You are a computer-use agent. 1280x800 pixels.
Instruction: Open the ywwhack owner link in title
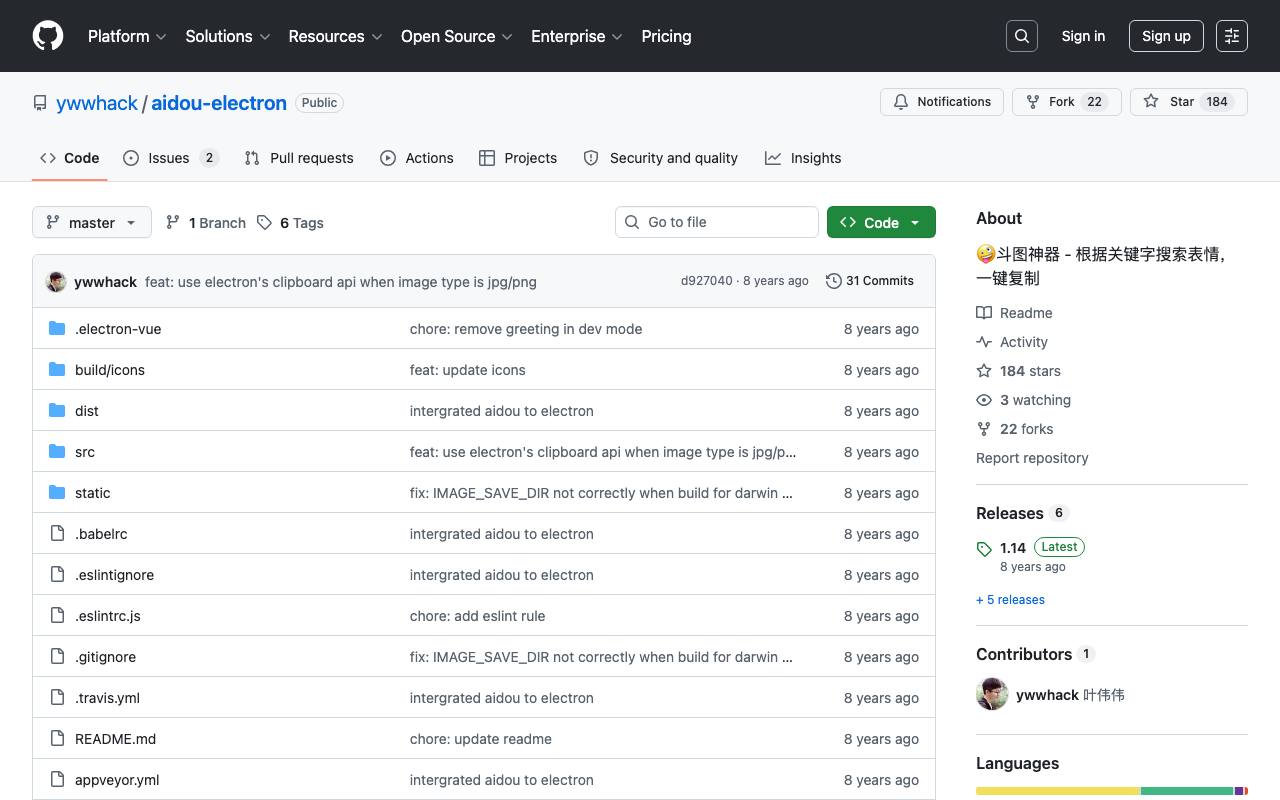97,103
